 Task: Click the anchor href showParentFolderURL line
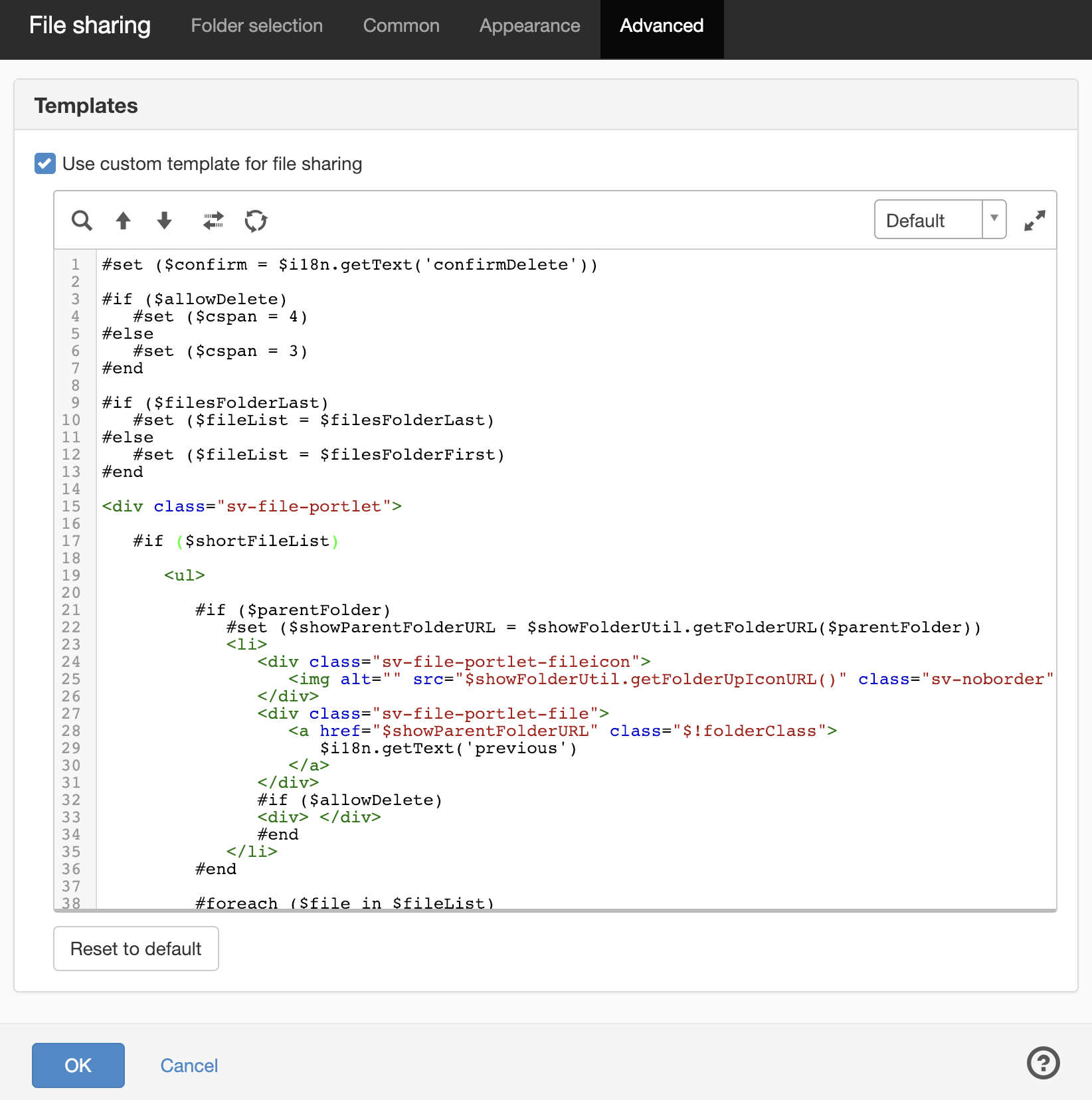[x=563, y=731]
